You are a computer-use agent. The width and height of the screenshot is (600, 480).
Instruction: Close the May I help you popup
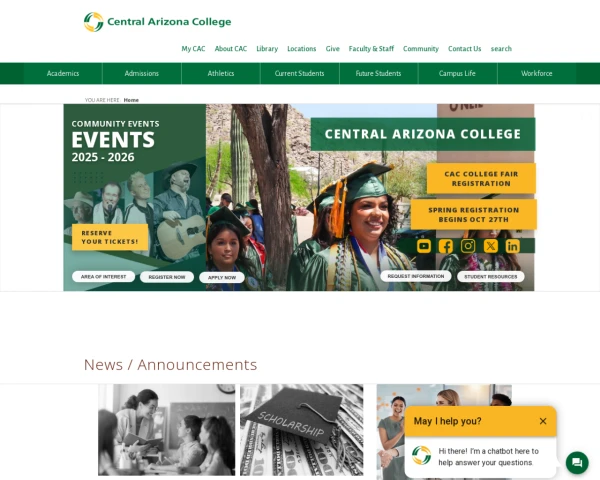point(543,421)
